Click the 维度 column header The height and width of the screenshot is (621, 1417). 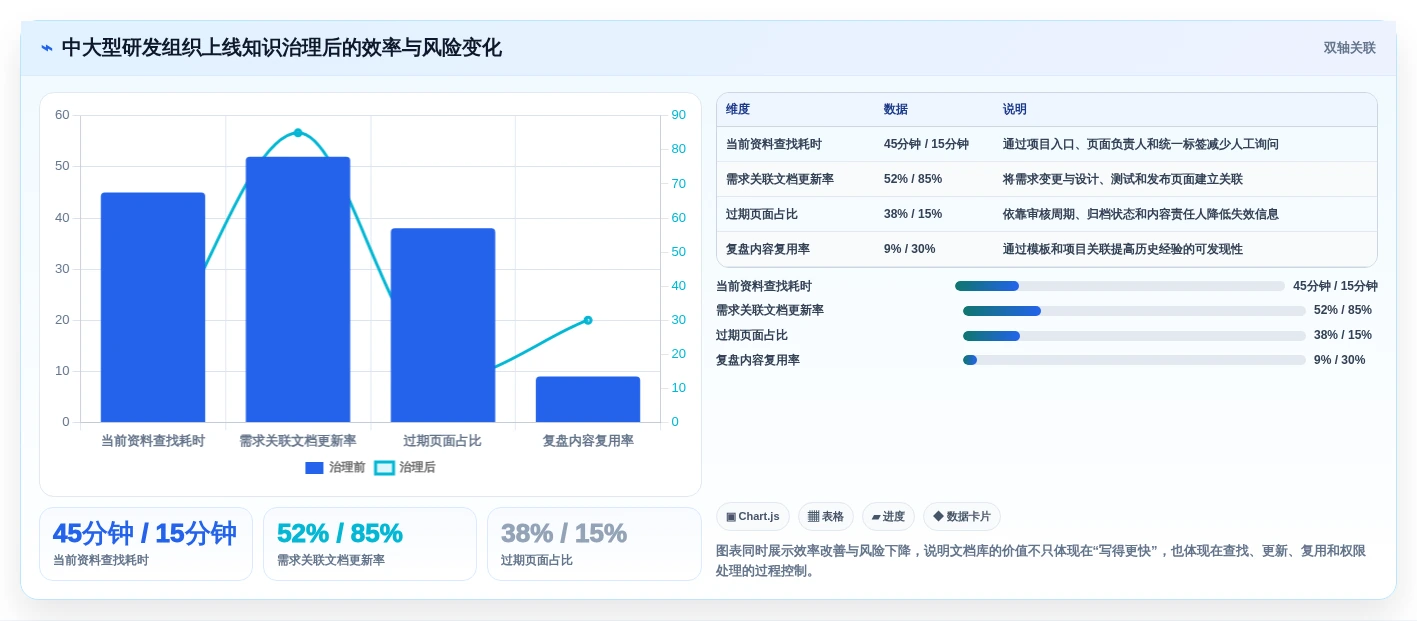(738, 109)
